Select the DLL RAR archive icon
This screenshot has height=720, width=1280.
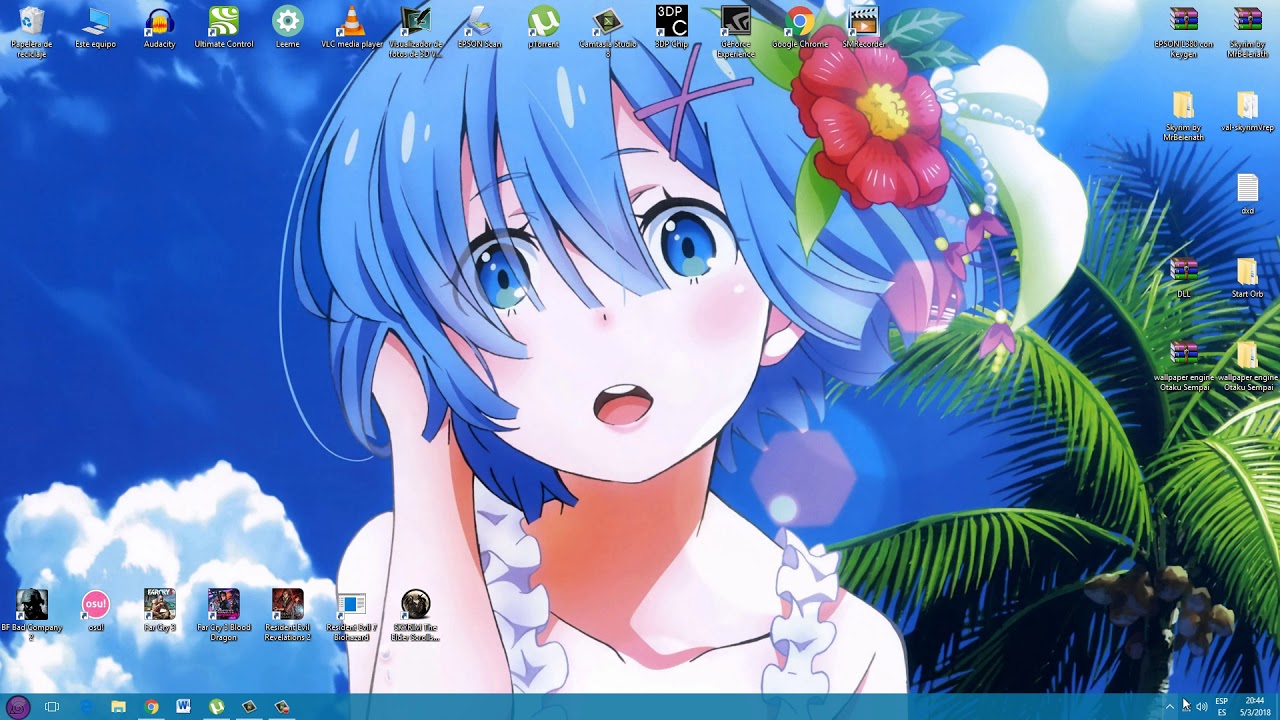1184,278
